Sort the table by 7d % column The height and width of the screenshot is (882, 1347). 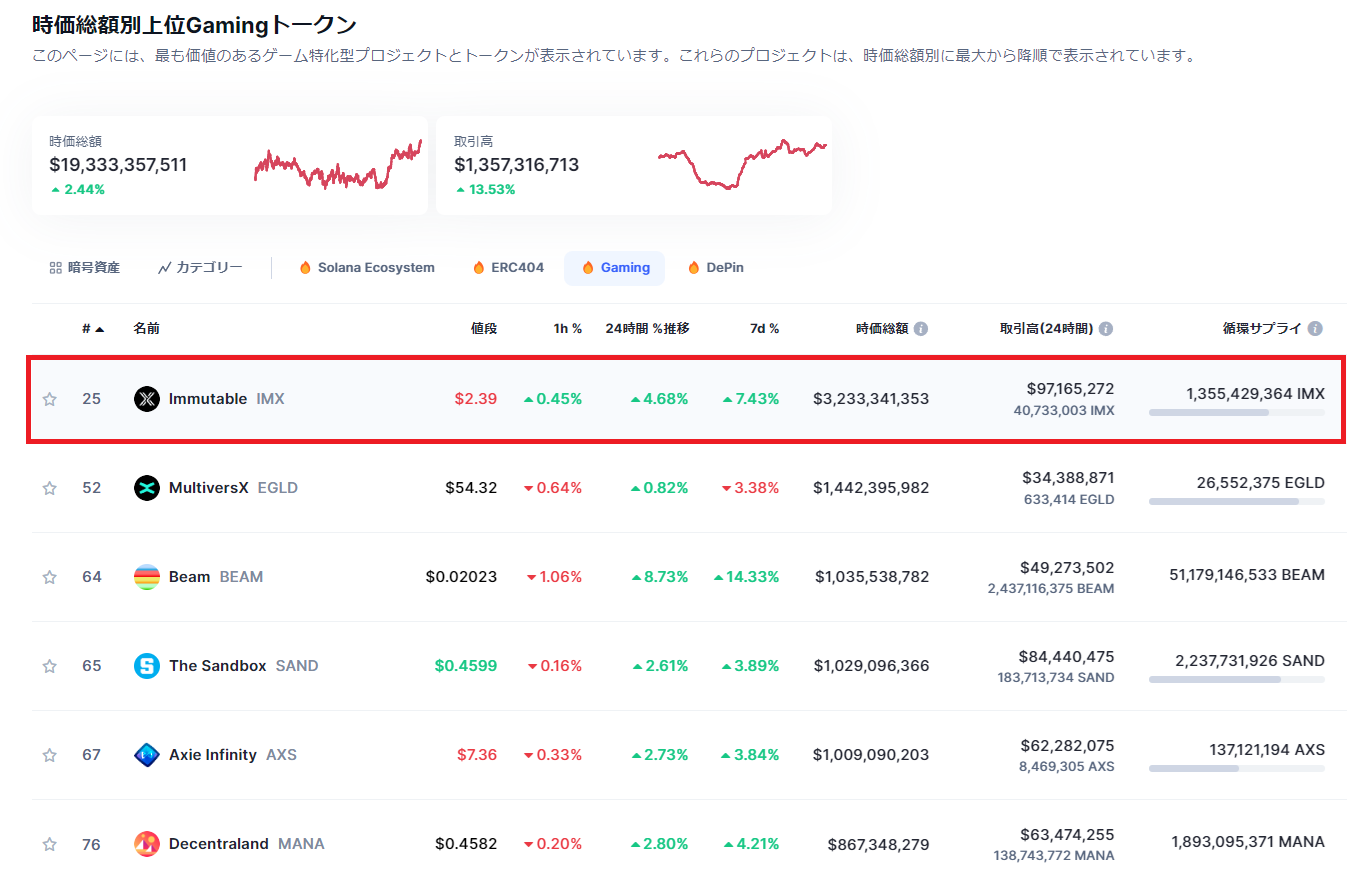pyautogui.click(x=763, y=327)
